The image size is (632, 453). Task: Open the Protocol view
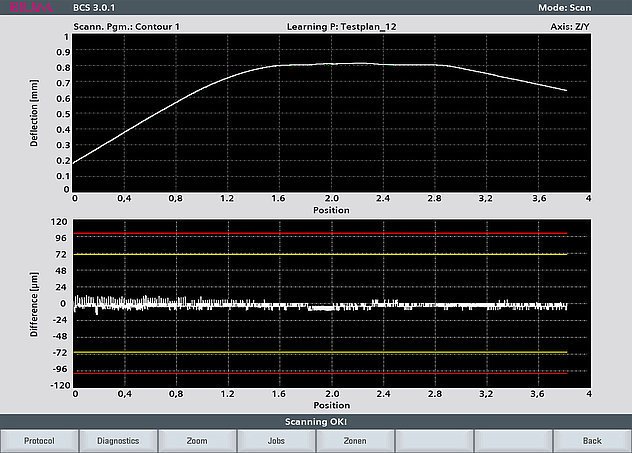click(39, 440)
